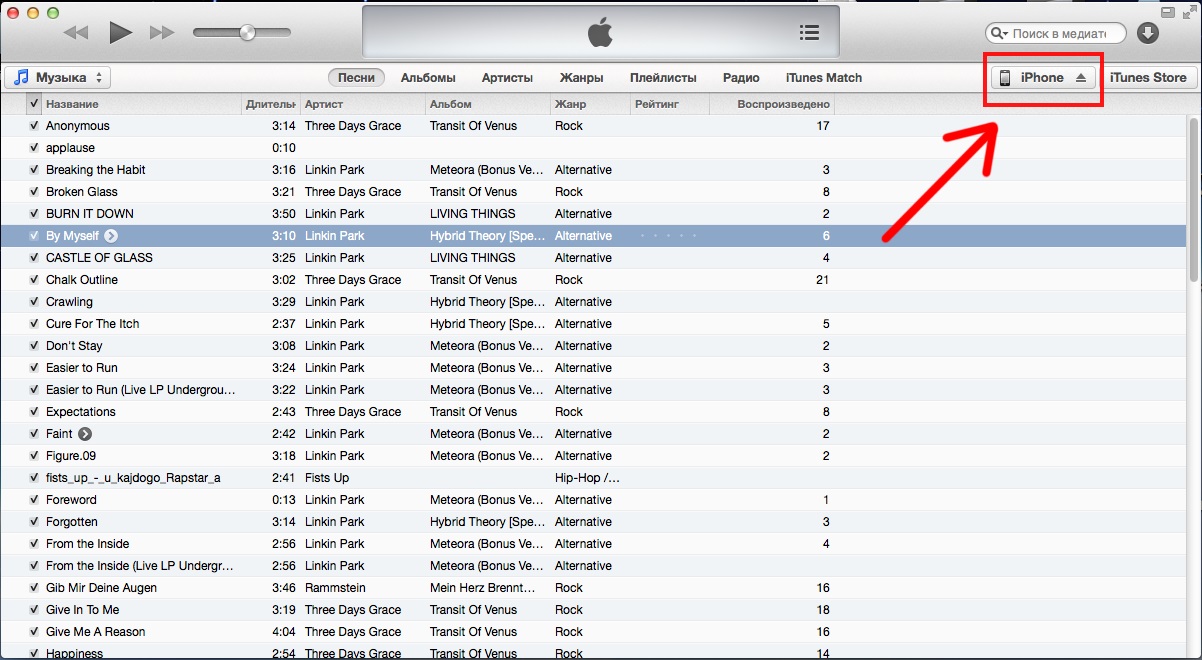
Task: Switch to the Плейлисты tab
Action: 663,78
